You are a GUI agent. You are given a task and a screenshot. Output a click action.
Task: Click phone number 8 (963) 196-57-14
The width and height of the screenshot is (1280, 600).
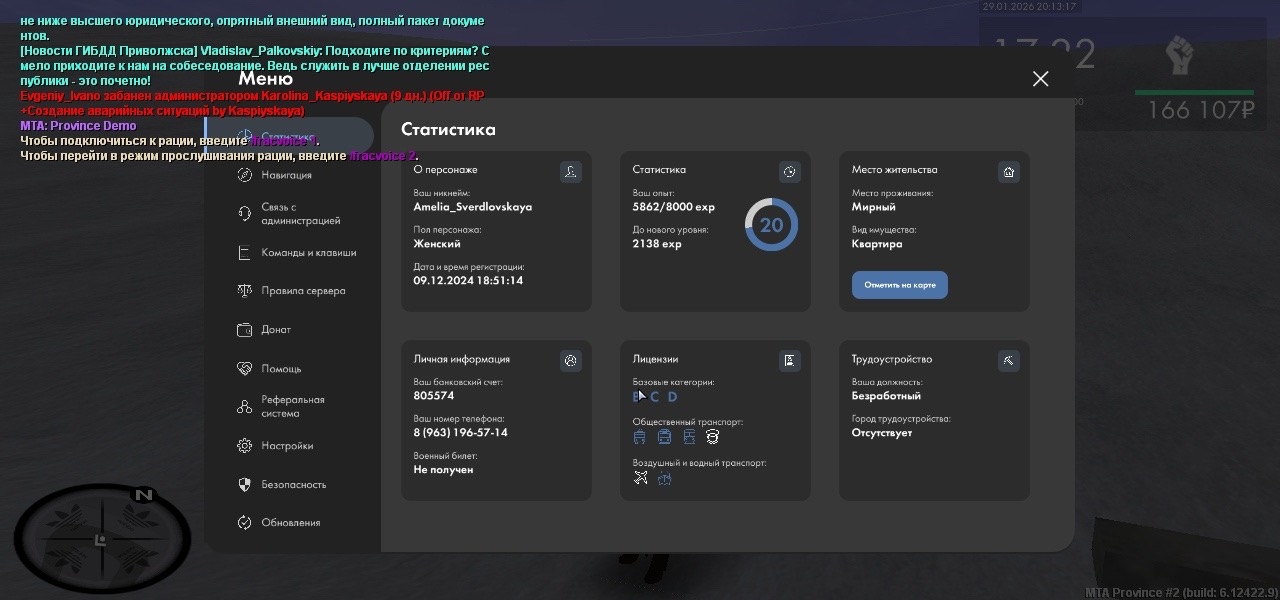pos(461,433)
